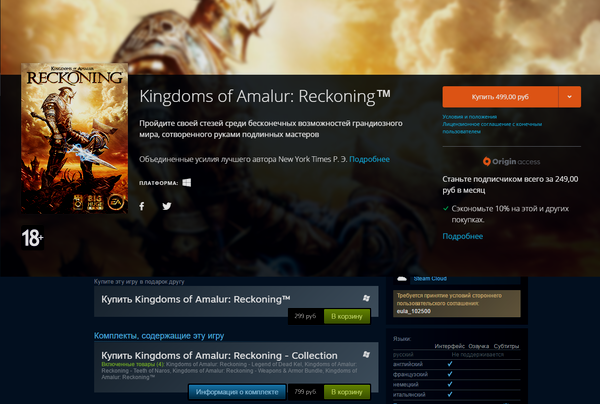Viewport: 600px width, 404px height.
Task: Buy game for 499,00 руб on Origin
Action: [x=500, y=97]
